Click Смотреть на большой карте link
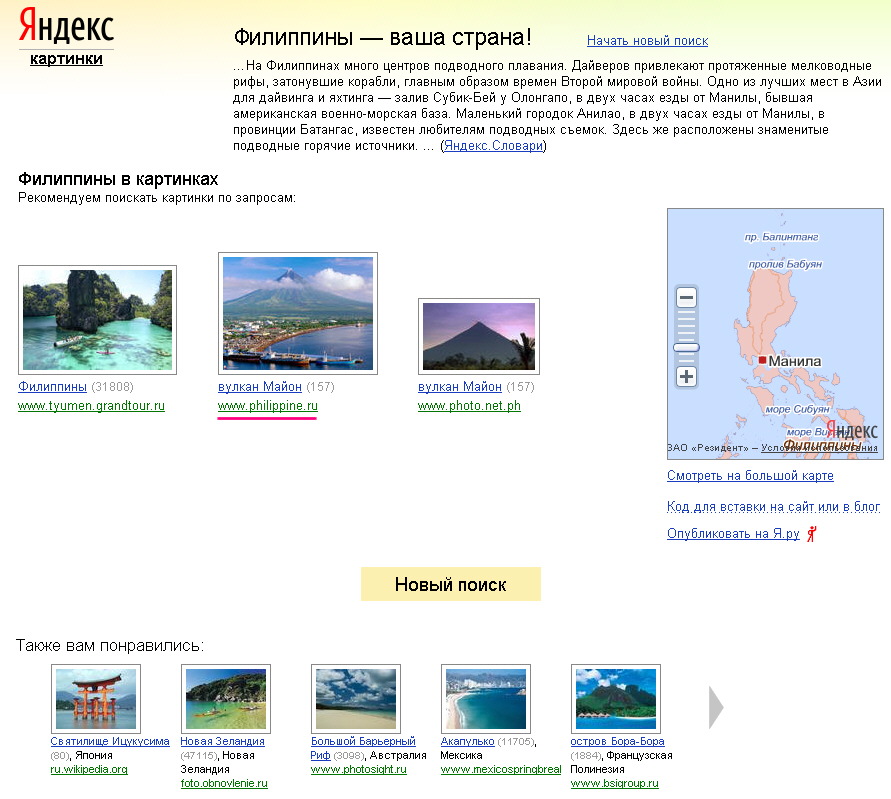This screenshot has width=891, height=799. tap(750, 476)
